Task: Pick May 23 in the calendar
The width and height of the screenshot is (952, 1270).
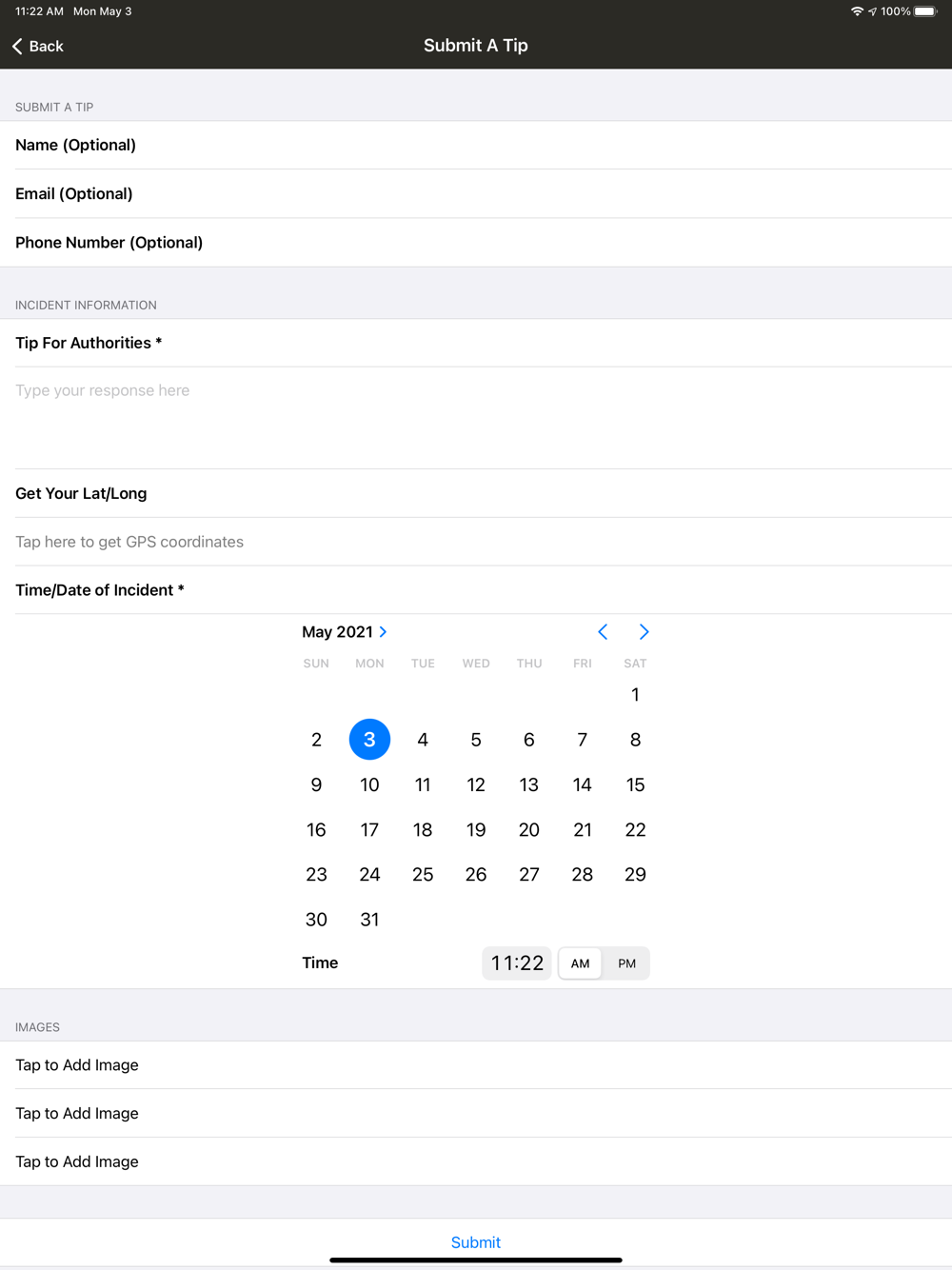Action: pos(316,874)
